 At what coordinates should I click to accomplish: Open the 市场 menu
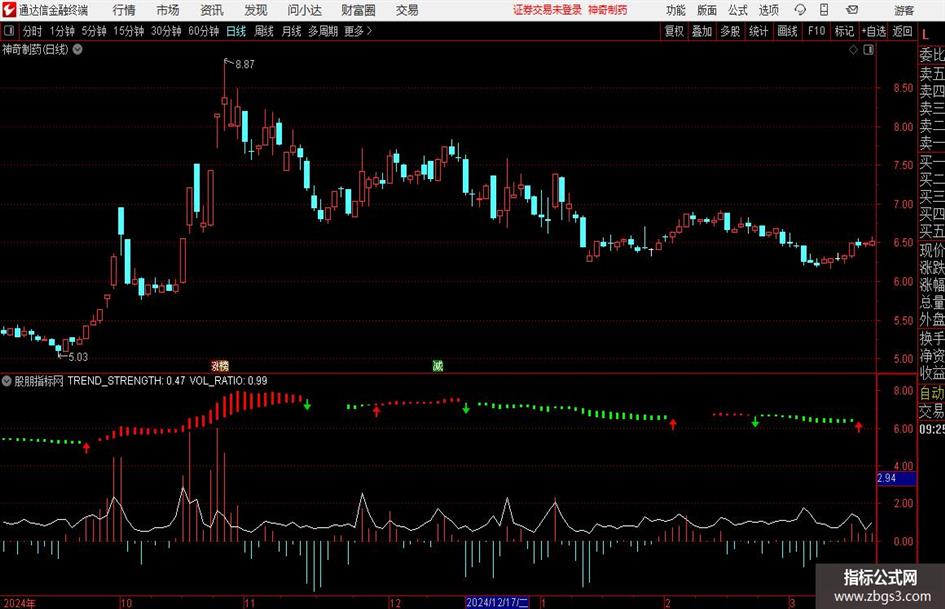(168, 10)
